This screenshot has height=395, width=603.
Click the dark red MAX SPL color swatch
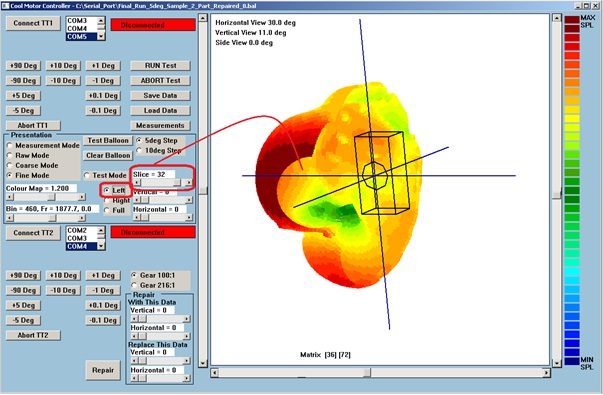coord(572,20)
